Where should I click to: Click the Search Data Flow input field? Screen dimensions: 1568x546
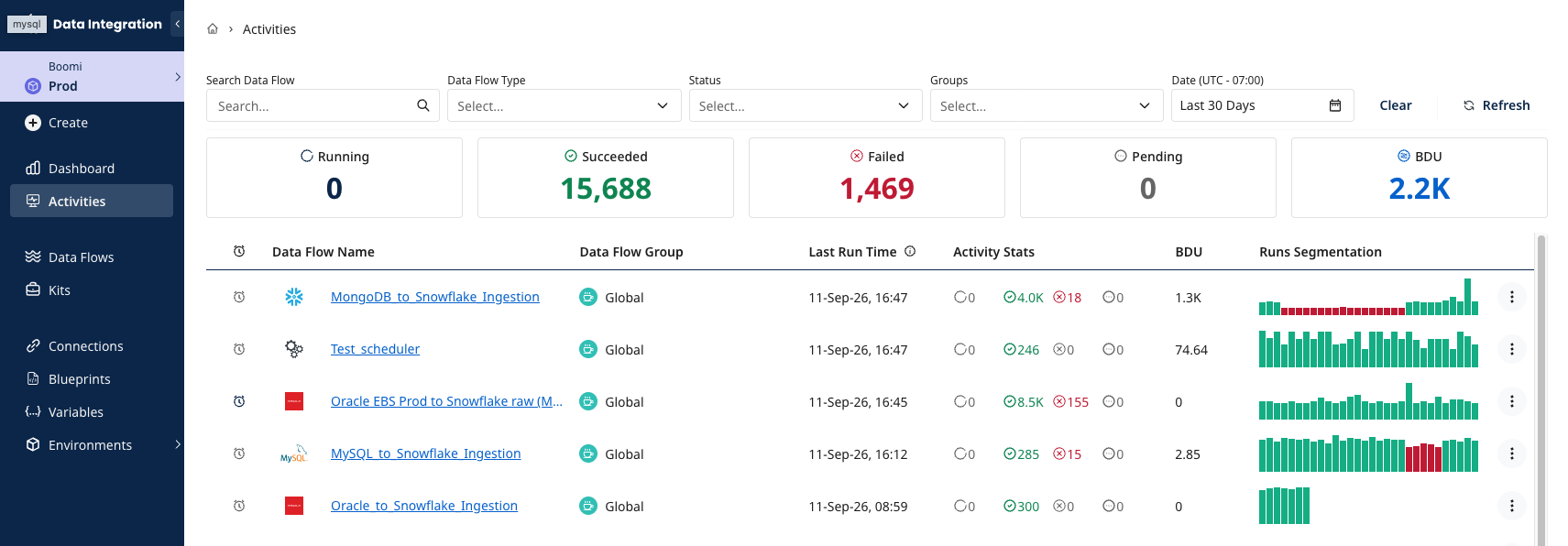coord(323,105)
